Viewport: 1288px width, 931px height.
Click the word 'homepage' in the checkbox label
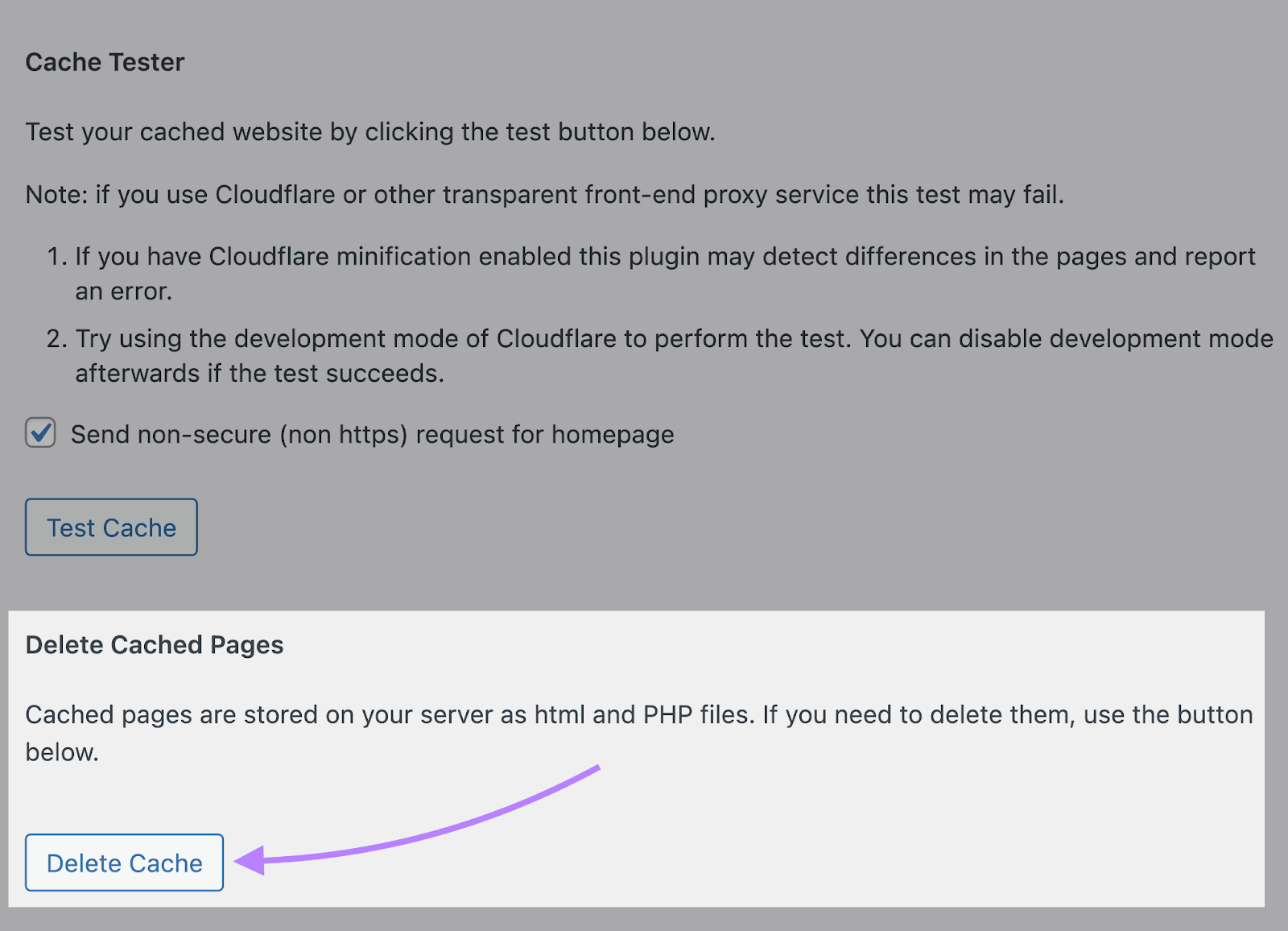click(613, 435)
